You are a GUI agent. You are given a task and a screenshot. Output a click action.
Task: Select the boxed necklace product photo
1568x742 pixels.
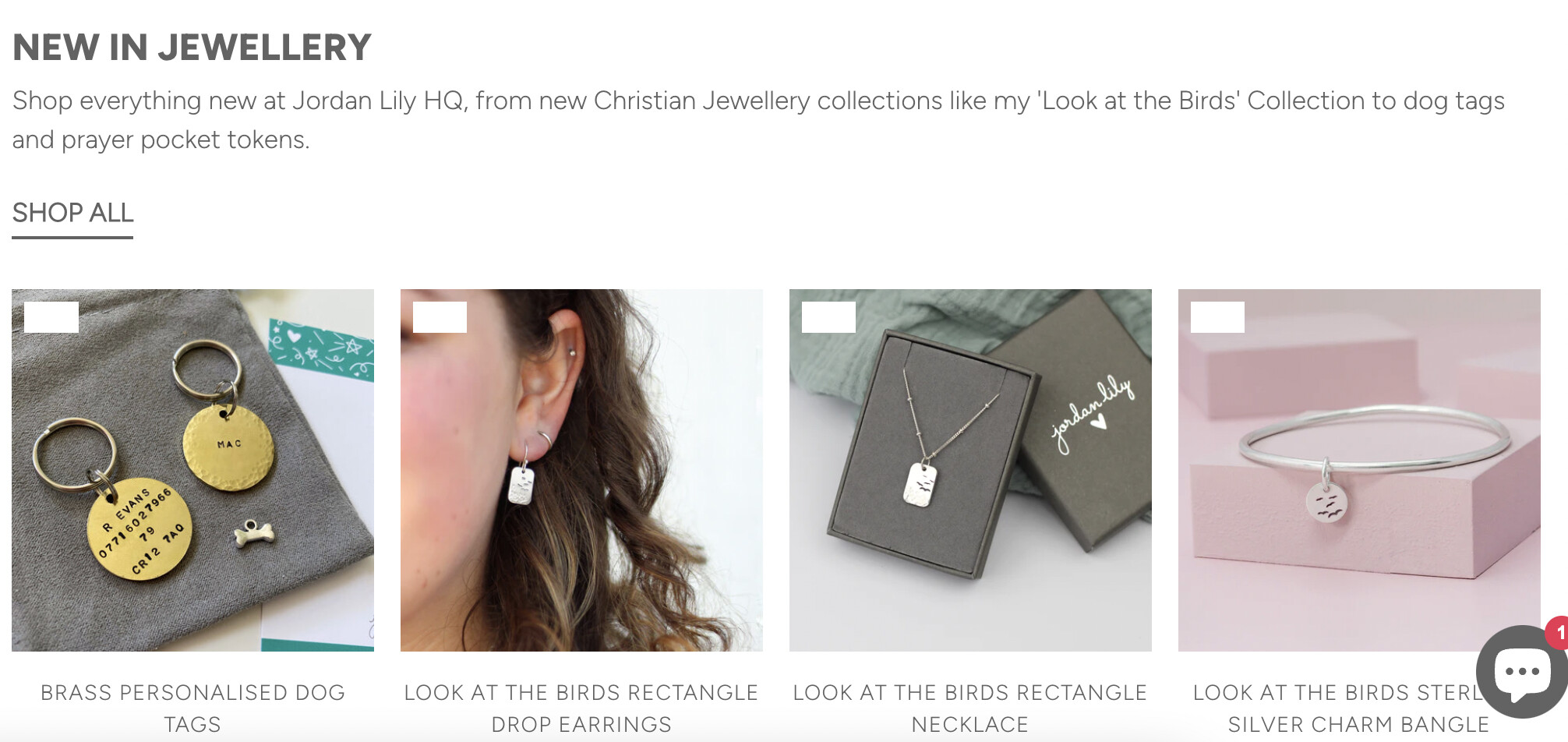(970, 470)
